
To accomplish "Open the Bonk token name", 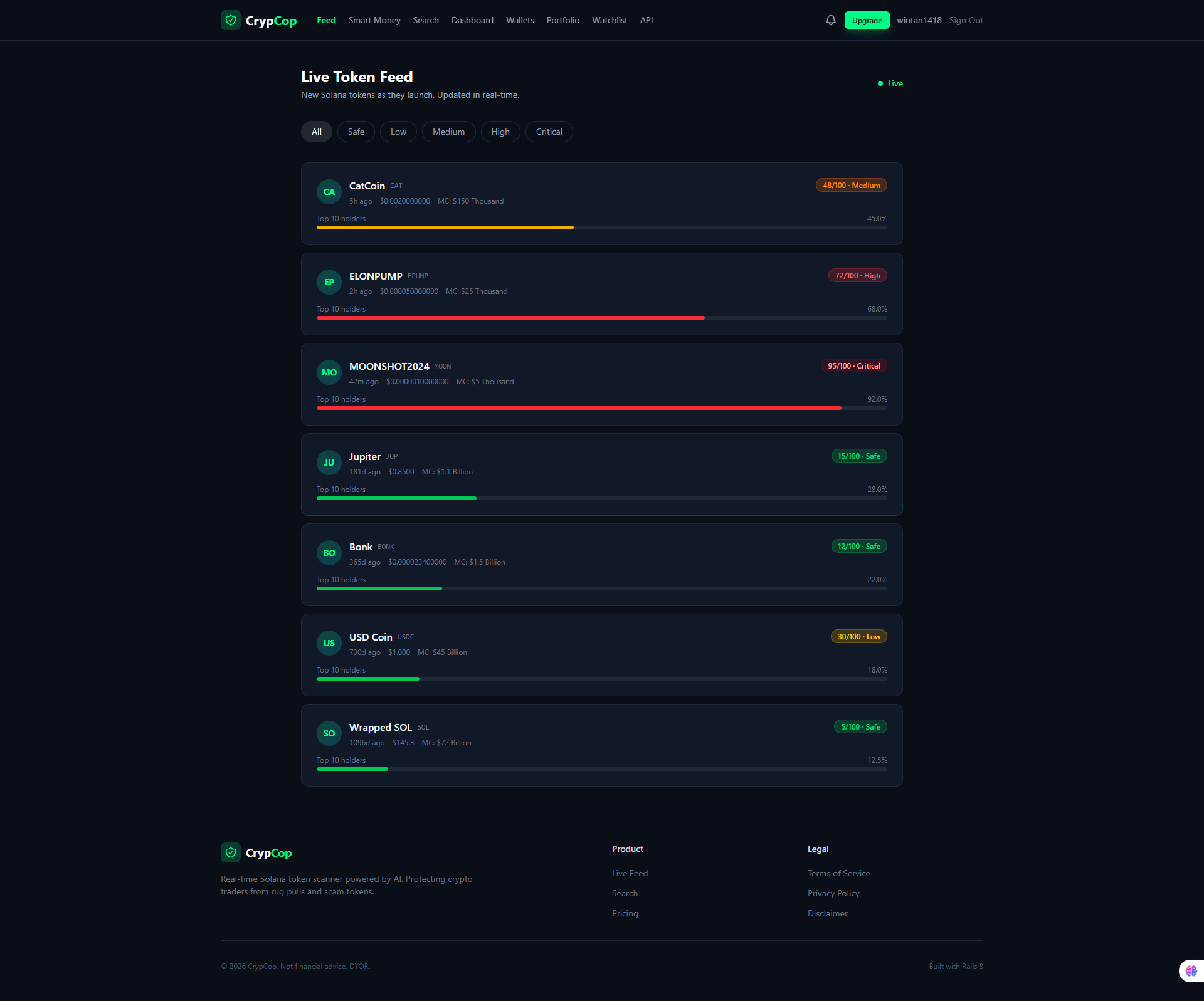I will tap(361, 547).
